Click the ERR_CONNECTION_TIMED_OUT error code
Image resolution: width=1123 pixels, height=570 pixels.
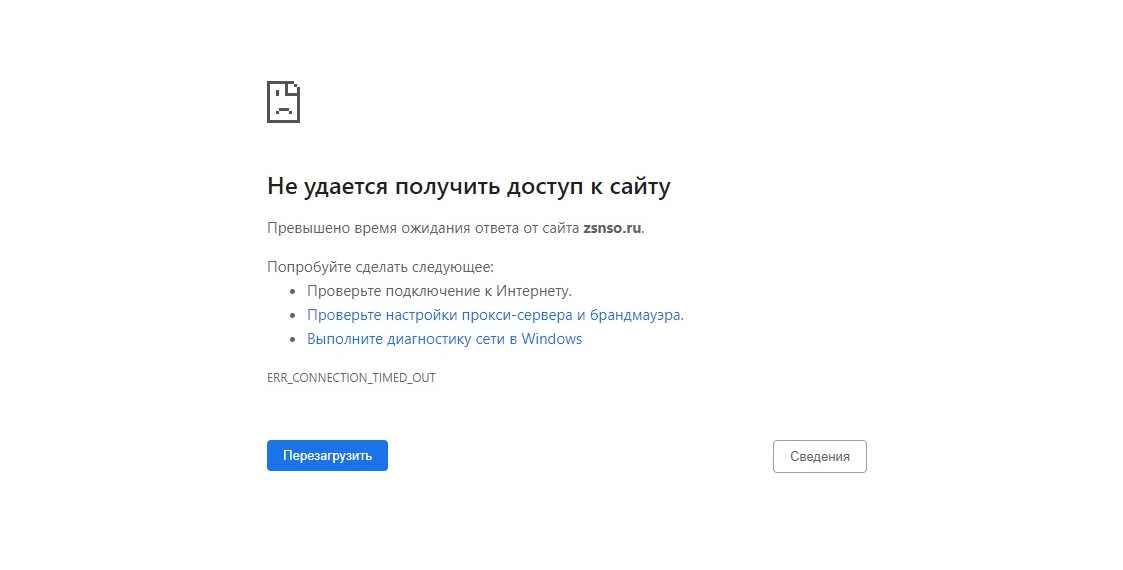click(352, 378)
